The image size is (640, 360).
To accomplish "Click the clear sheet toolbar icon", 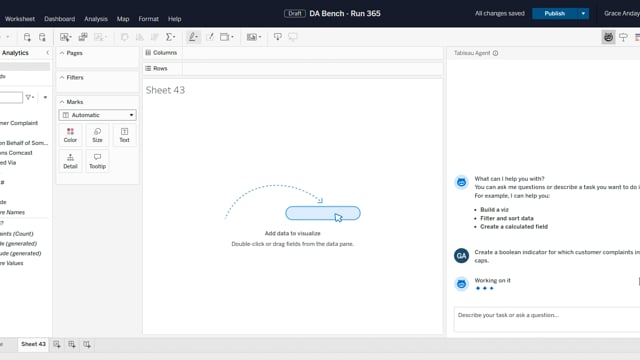I will pyautogui.click(x=100, y=37).
